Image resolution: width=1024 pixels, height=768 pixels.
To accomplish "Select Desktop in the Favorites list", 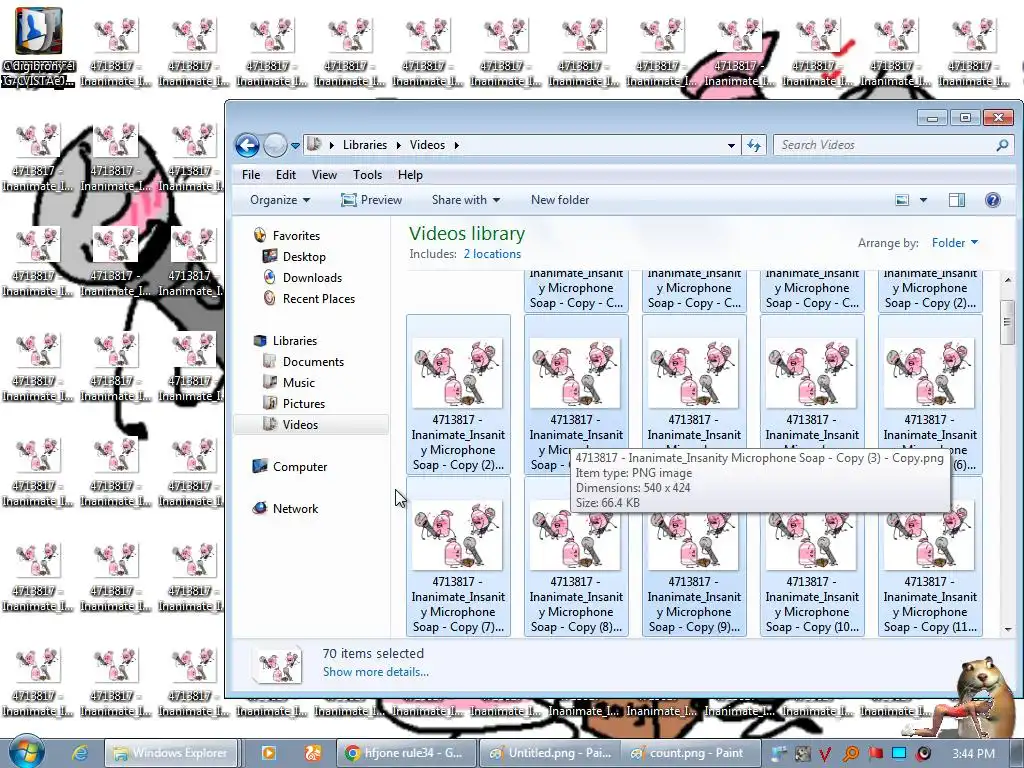I will tap(304, 257).
